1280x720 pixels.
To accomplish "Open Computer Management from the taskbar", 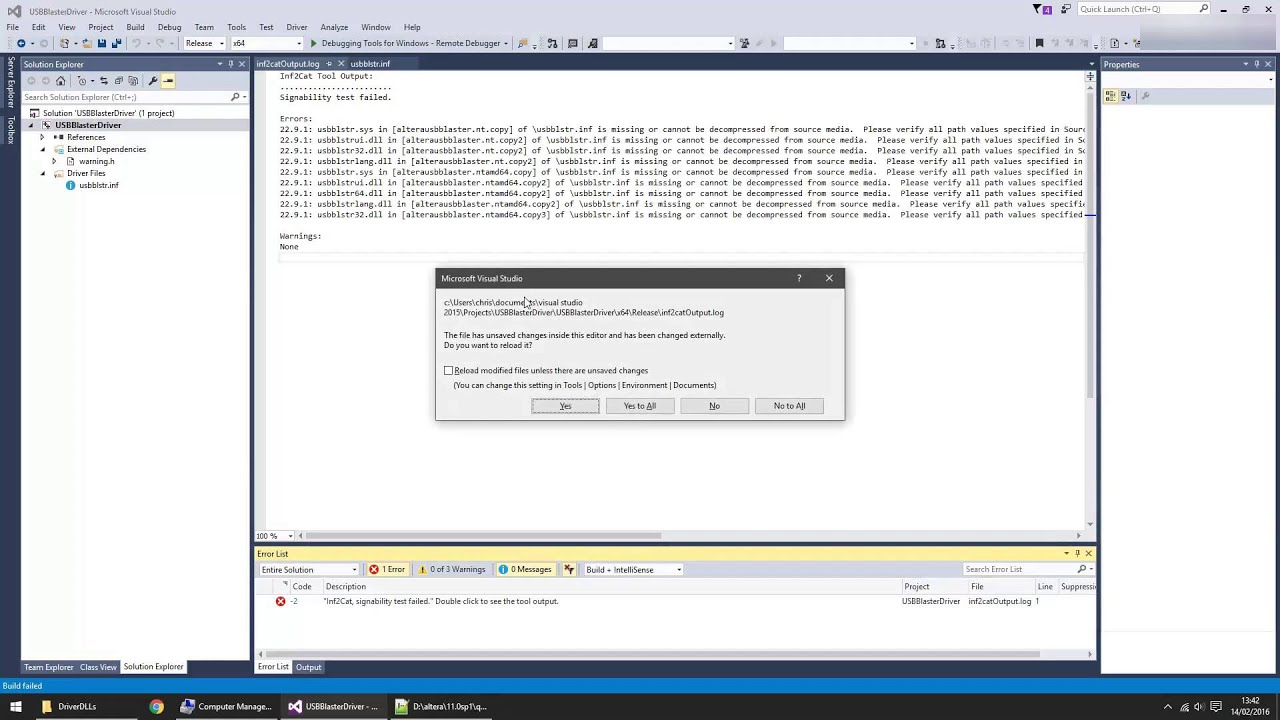I will pos(226,707).
